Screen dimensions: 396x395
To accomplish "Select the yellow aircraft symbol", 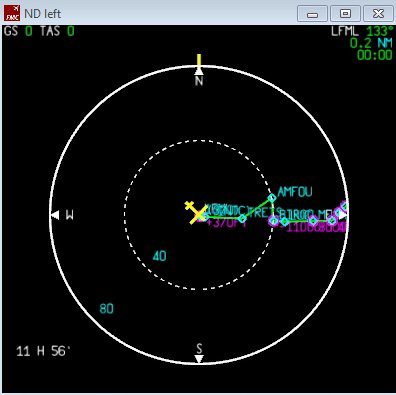I will 196,212.
